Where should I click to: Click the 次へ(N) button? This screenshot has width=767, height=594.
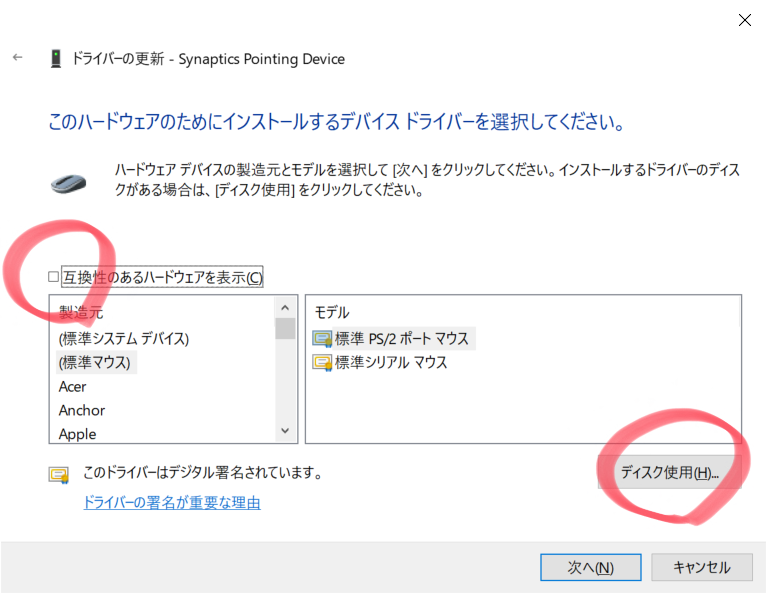590,567
